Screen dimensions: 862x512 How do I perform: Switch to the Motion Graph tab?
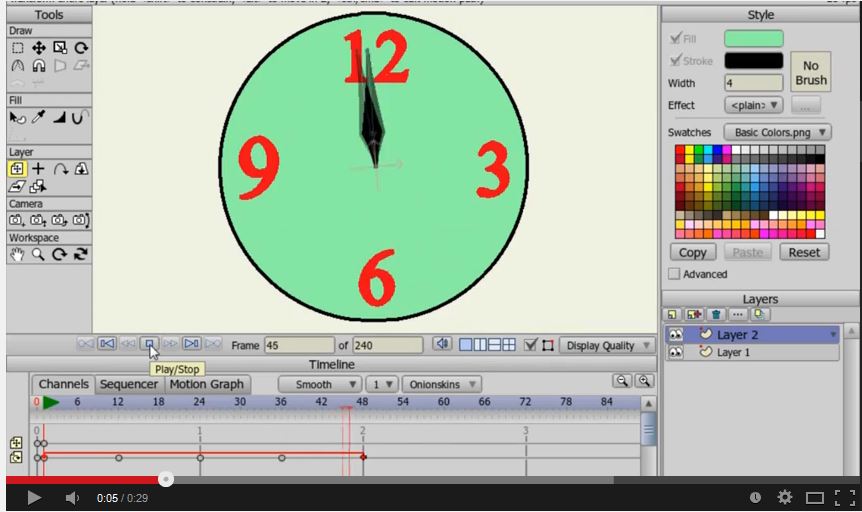tap(207, 384)
